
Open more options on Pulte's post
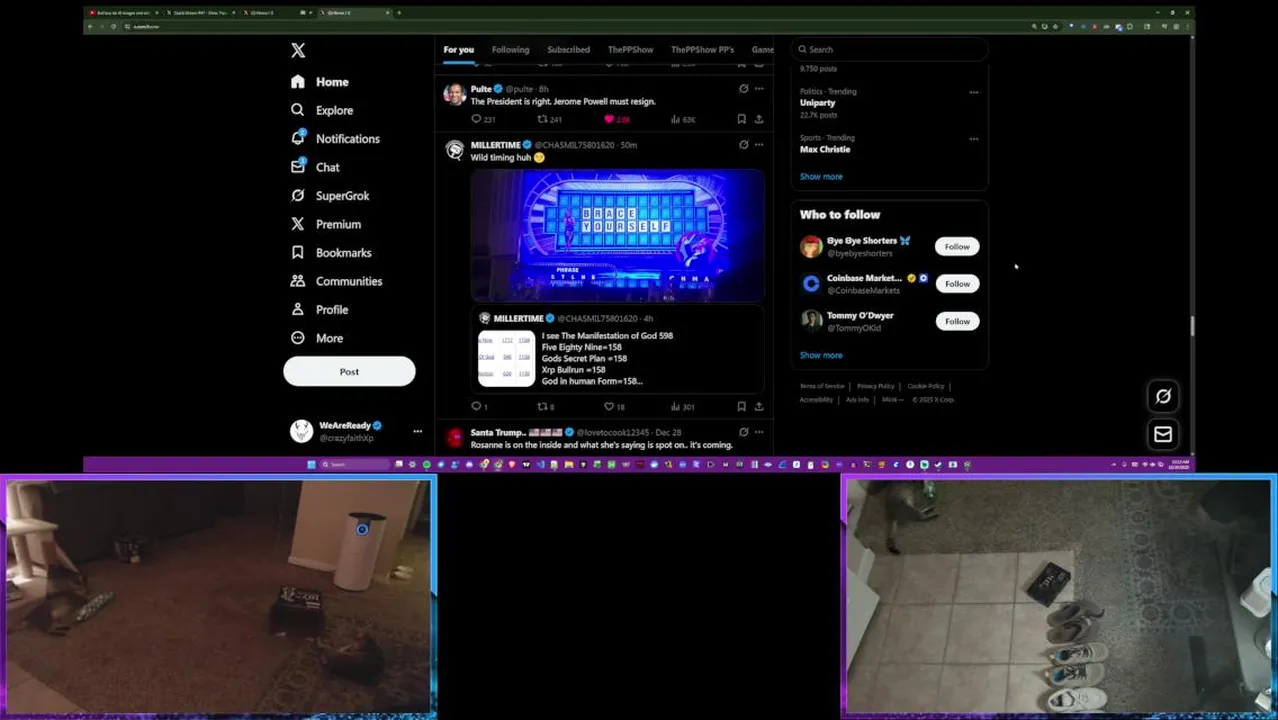click(759, 89)
